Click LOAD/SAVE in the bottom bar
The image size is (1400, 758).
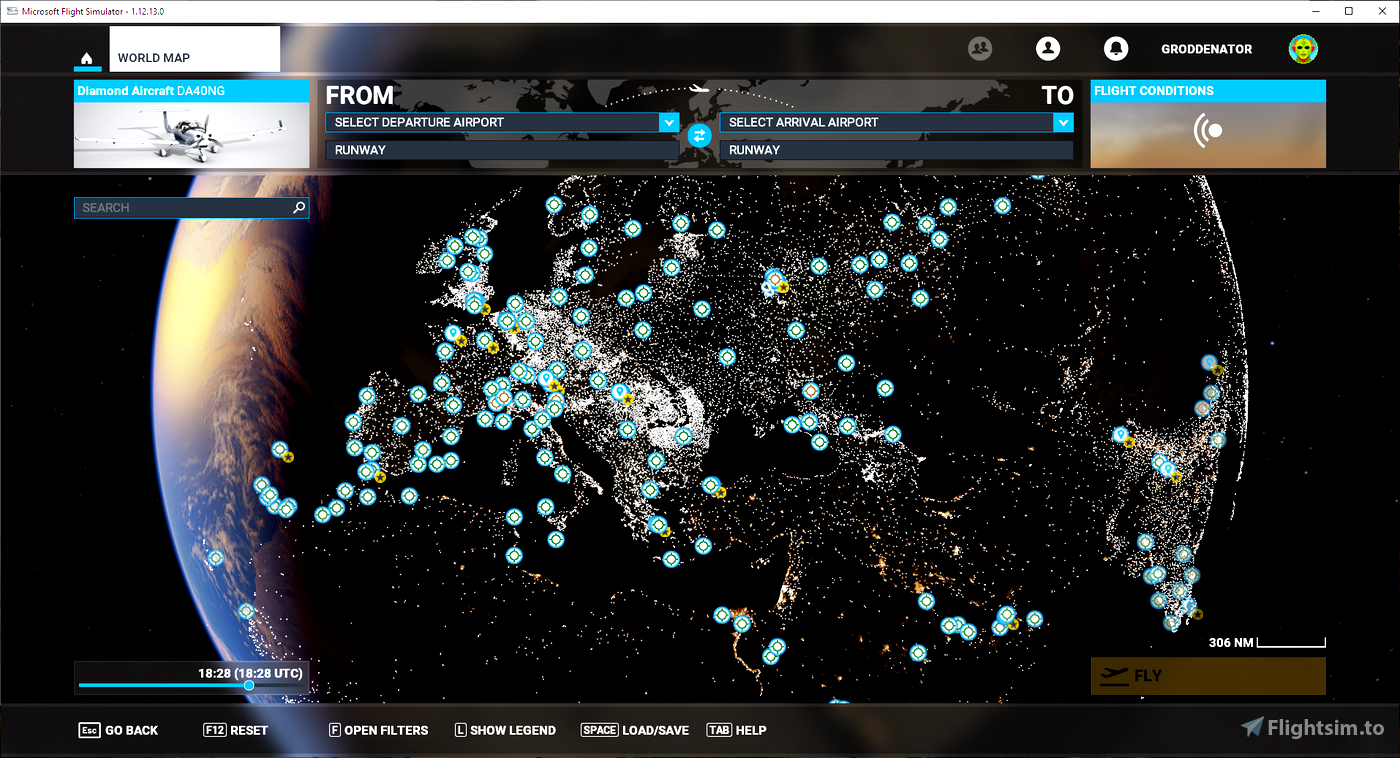point(635,730)
